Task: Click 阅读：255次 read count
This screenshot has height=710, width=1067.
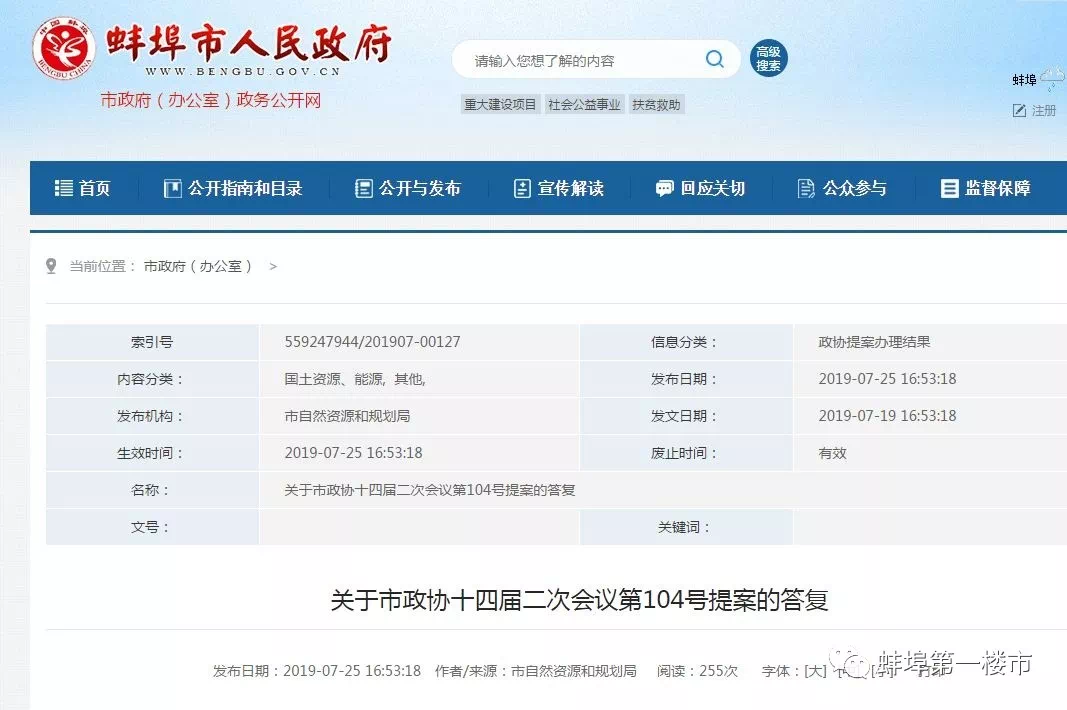Action: click(697, 671)
